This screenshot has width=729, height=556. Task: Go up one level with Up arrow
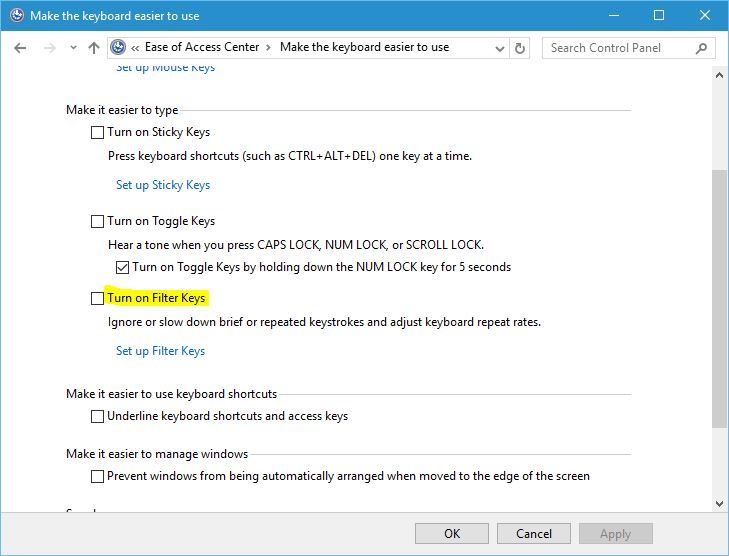(x=94, y=48)
